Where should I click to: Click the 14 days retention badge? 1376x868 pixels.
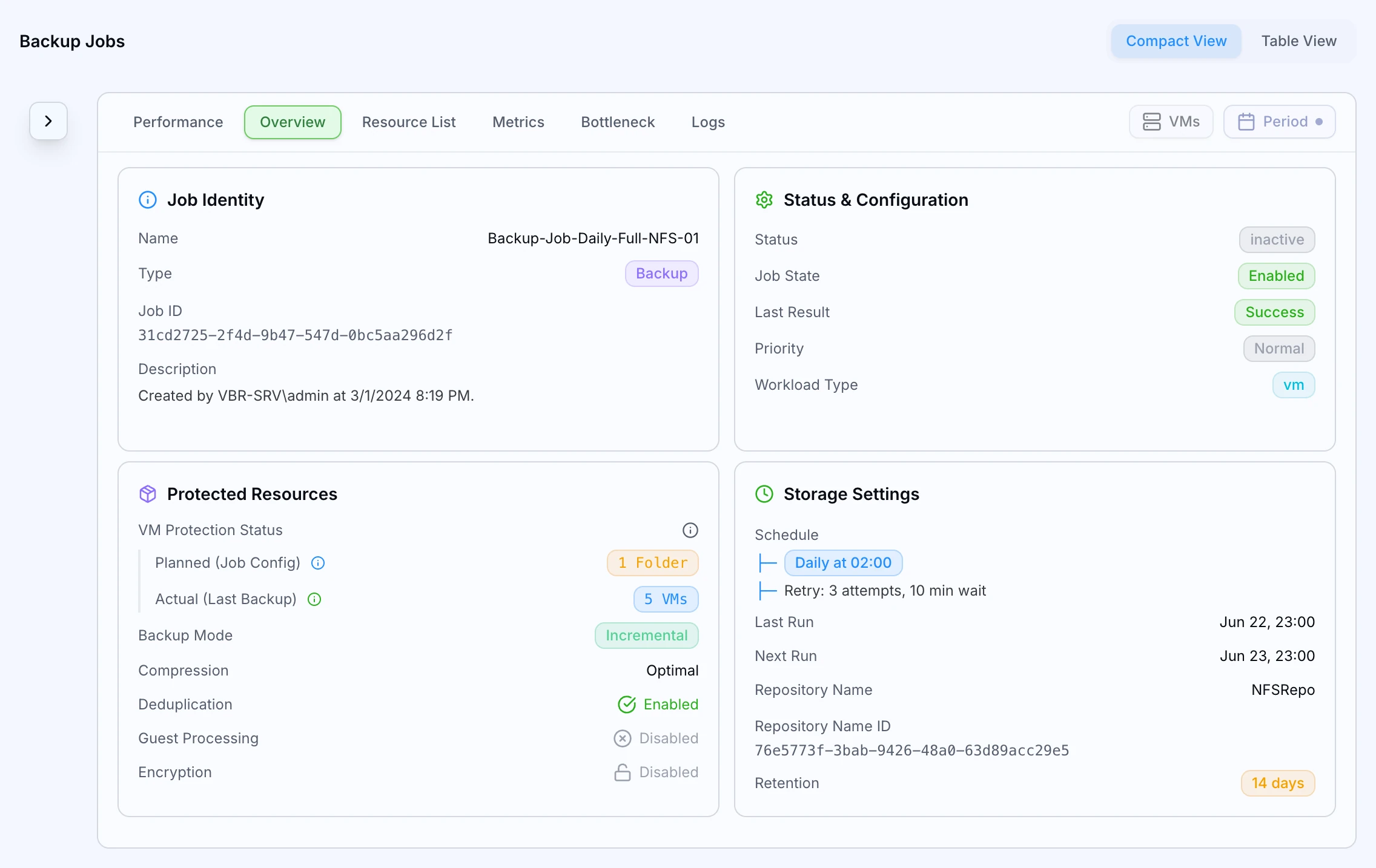1278,783
